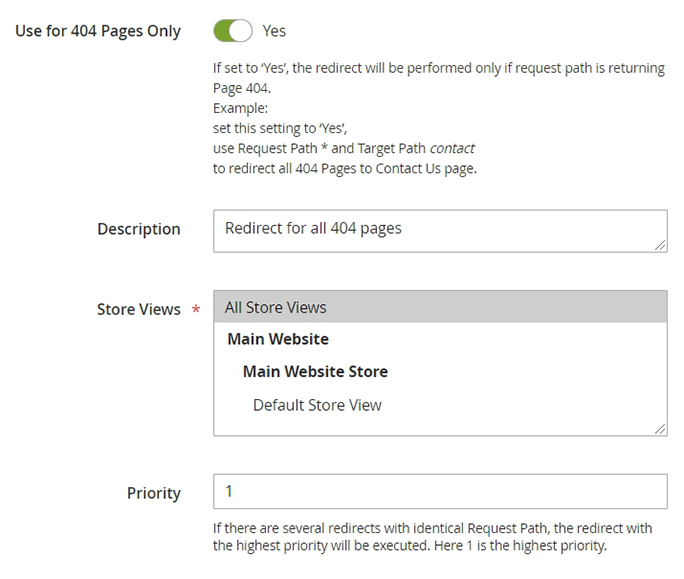Grab the Description field resize handle
This screenshot has width=684, height=579.
point(661,244)
